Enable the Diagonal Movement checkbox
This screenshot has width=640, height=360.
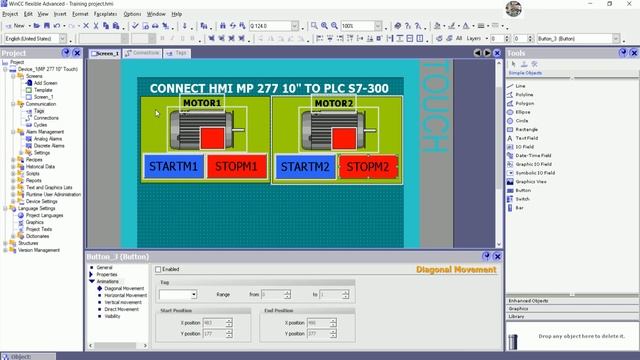(158, 269)
